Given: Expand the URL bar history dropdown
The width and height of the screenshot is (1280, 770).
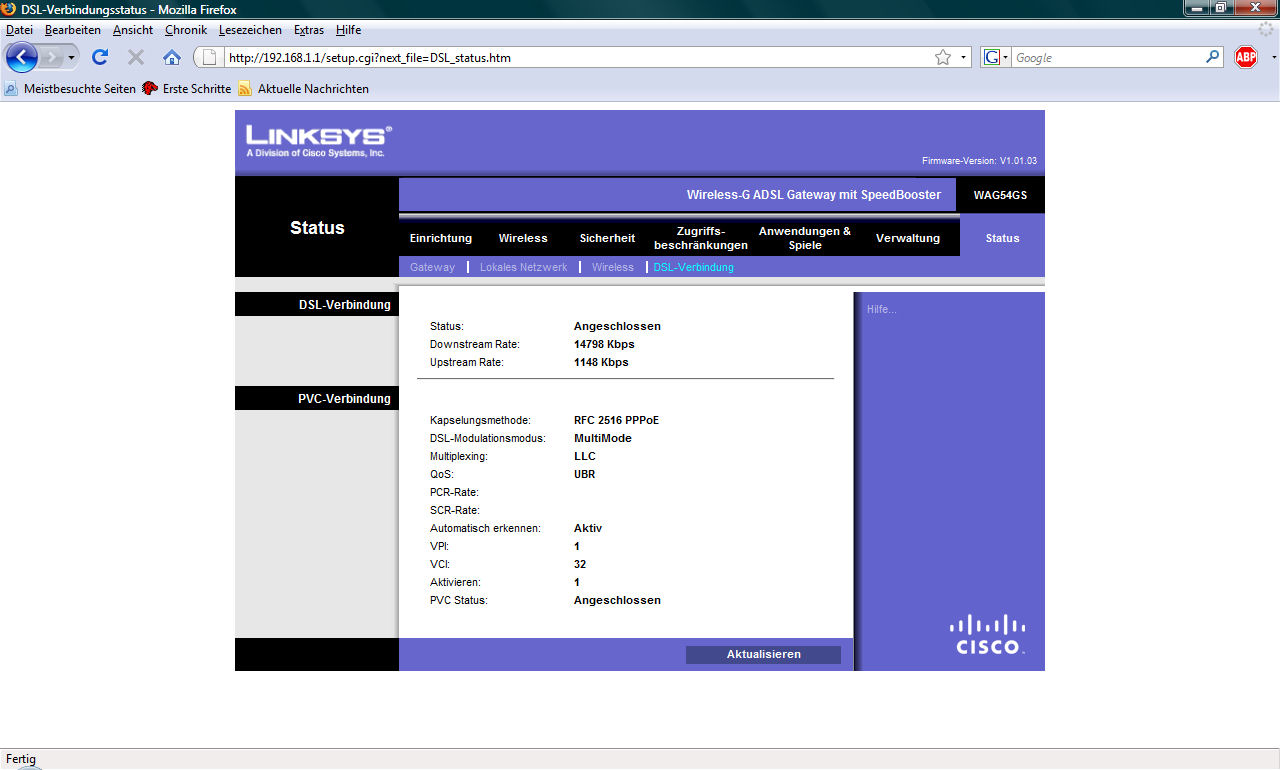Looking at the screenshot, I should [964, 58].
